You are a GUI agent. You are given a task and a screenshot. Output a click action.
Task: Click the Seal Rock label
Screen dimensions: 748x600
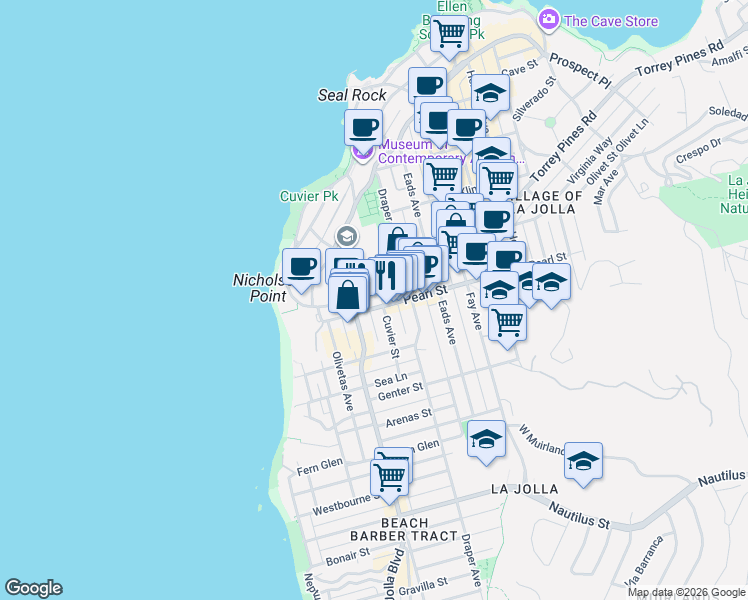(352, 95)
